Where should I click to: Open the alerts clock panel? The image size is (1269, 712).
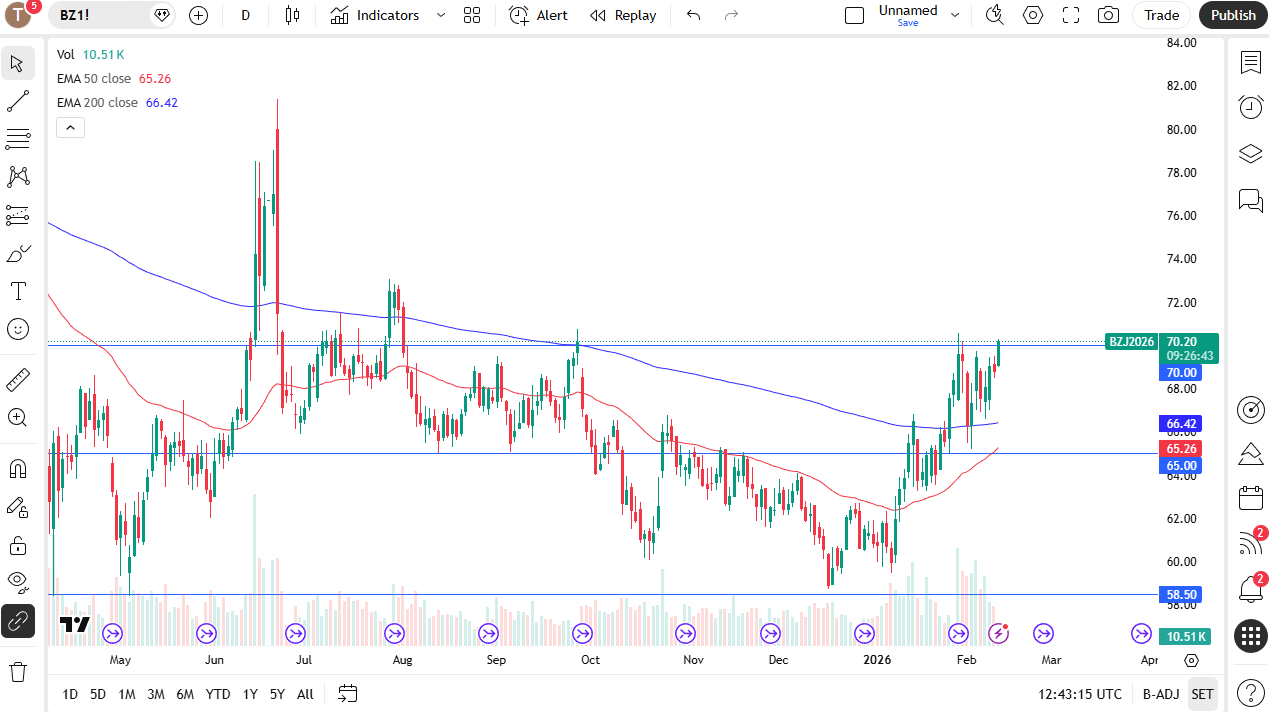pos(1250,107)
